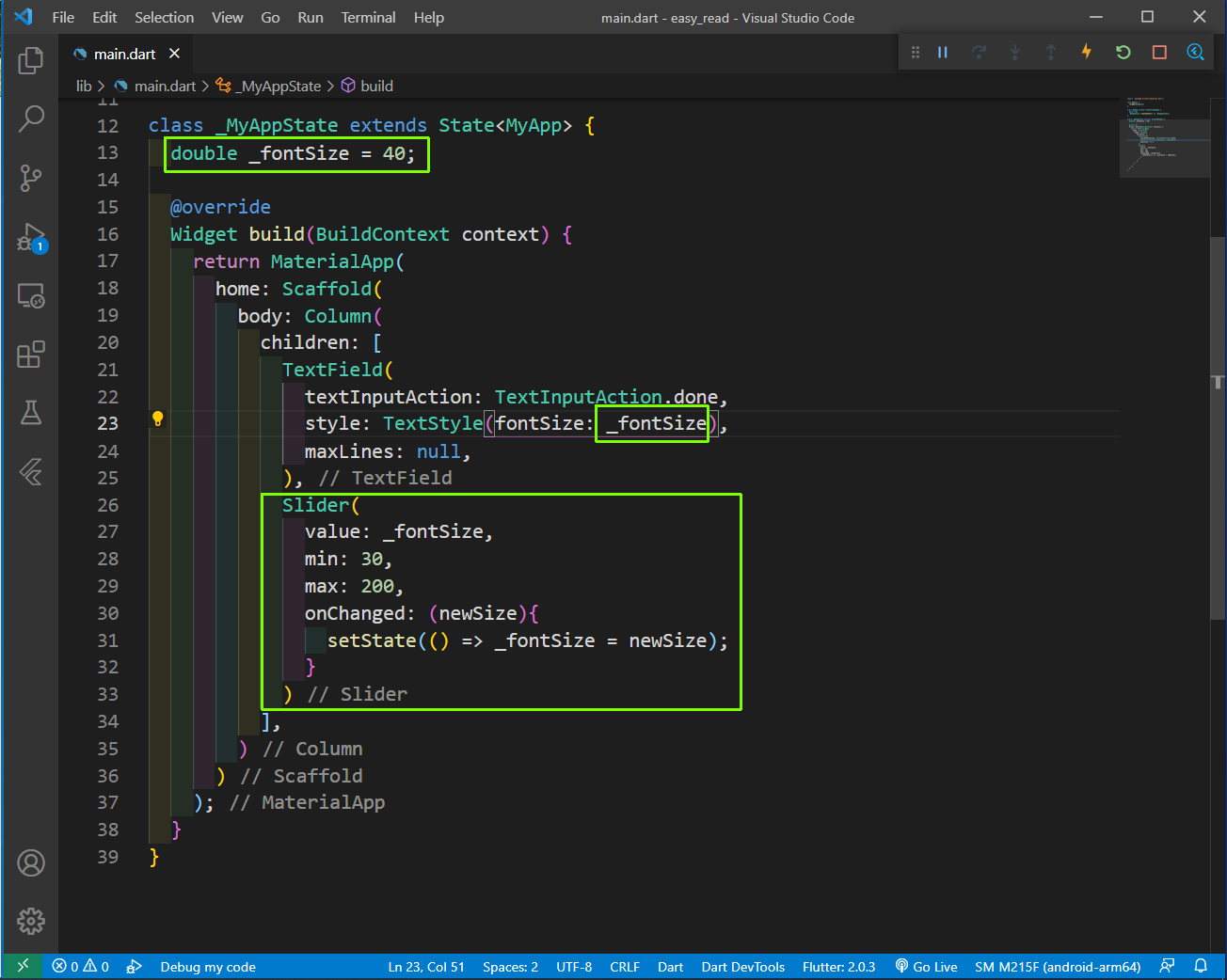Open Dart DevTools widget inspector icon

click(1195, 52)
